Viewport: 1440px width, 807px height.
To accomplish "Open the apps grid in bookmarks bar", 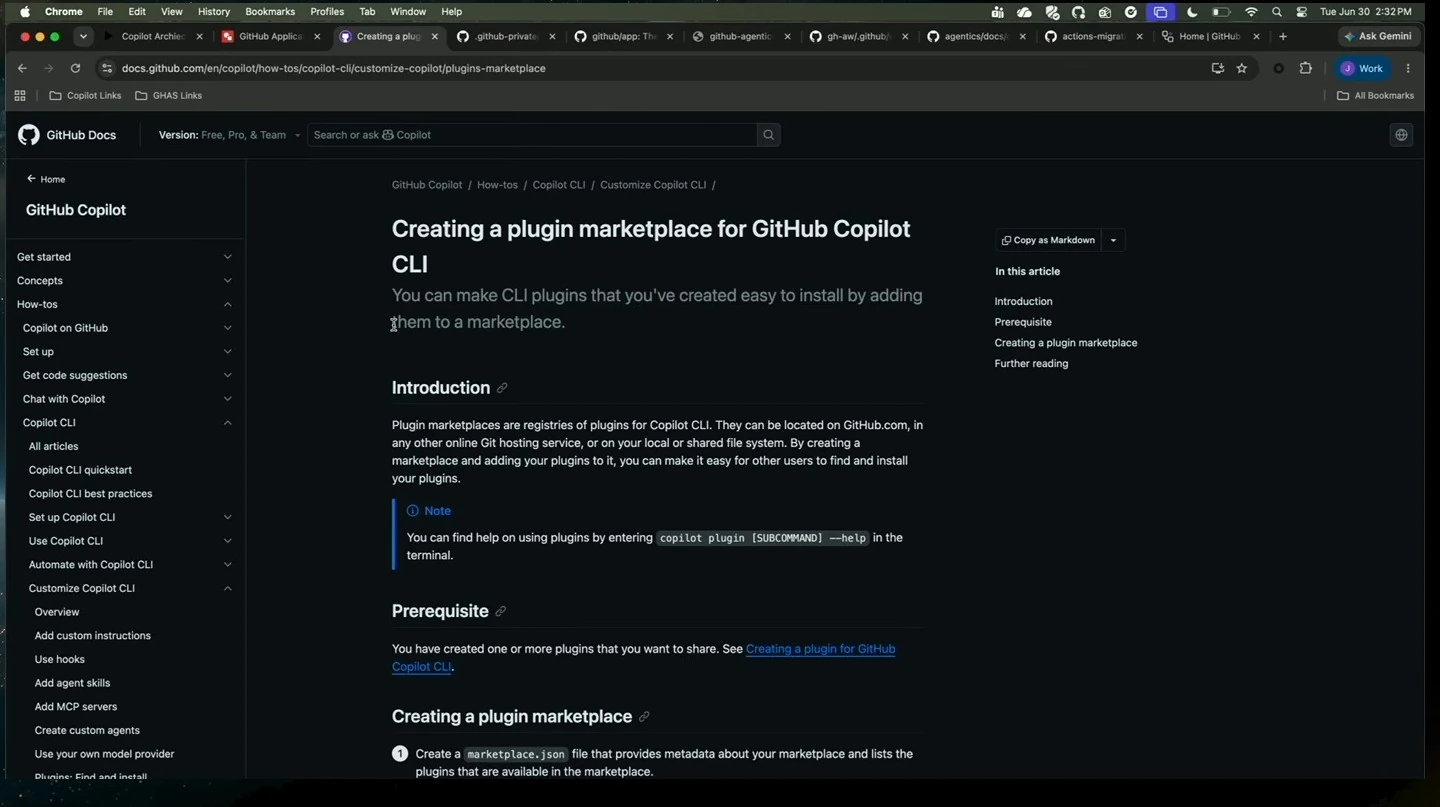I will [x=20, y=96].
